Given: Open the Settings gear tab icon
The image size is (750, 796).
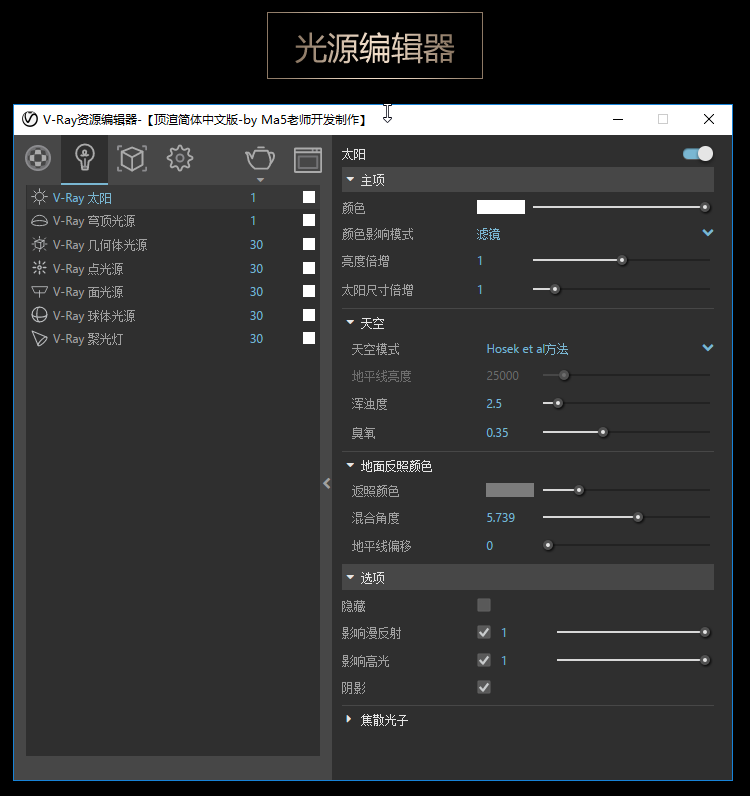Looking at the screenshot, I should tap(180, 158).
